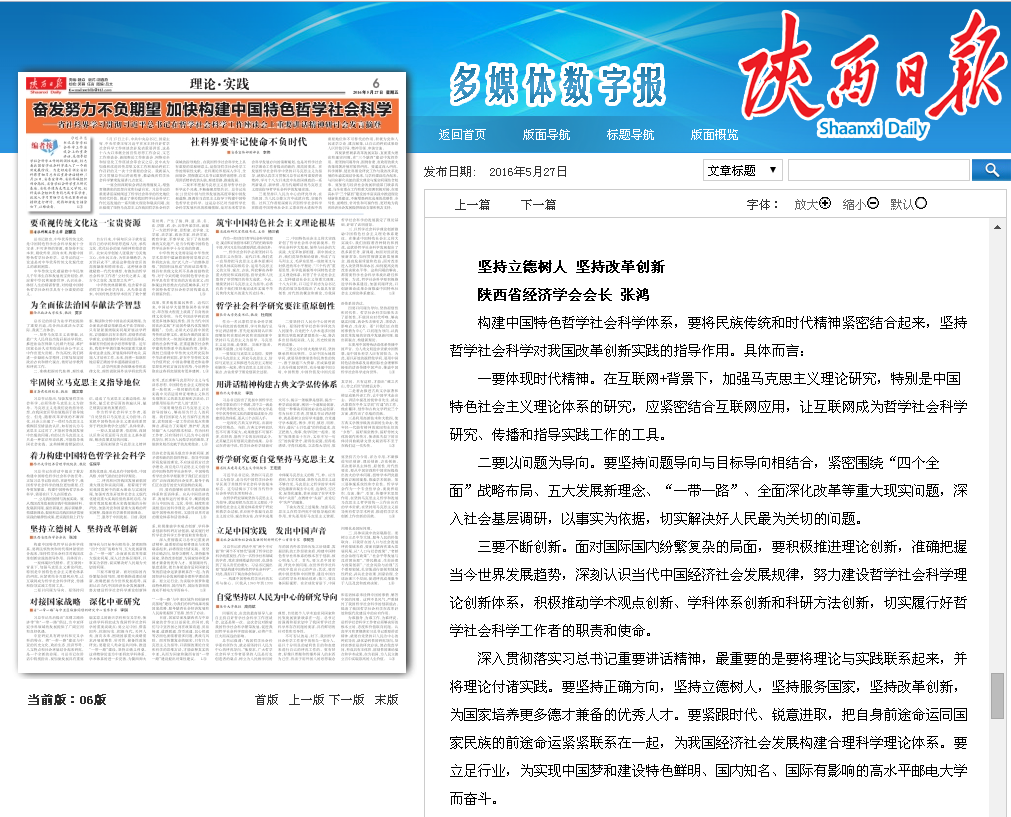Click the Shaanxi Daily red logo

pos(872,74)
